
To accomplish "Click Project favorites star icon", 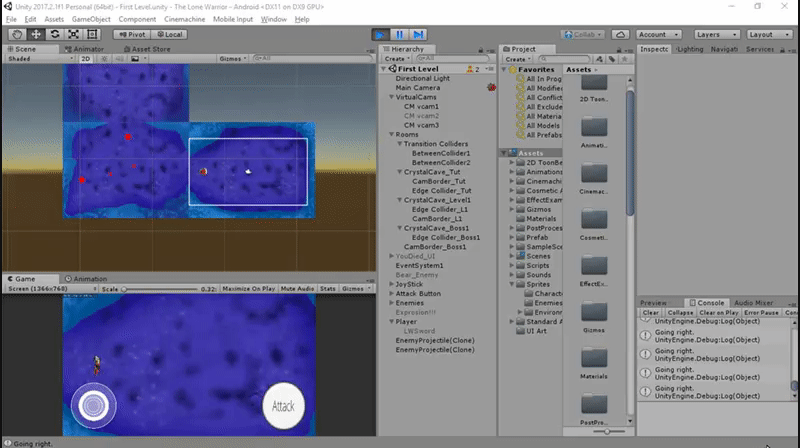I will click(624, 59).
